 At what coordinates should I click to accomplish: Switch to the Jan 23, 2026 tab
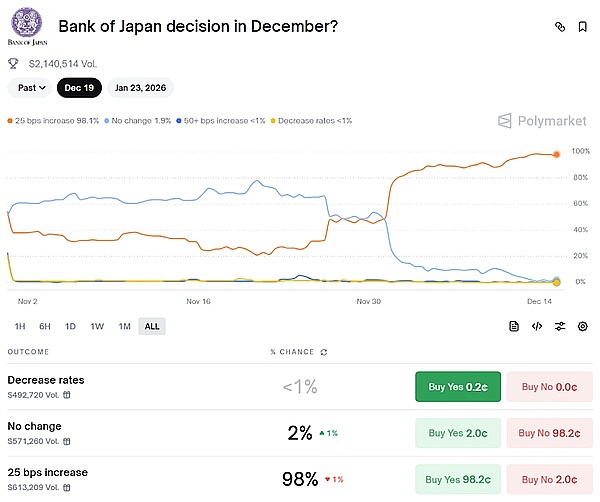click(140, 88)
